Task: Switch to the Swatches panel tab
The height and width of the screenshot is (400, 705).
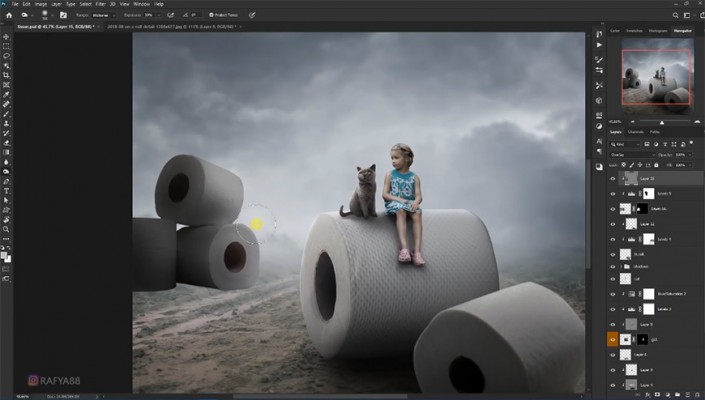Action: 634,31
